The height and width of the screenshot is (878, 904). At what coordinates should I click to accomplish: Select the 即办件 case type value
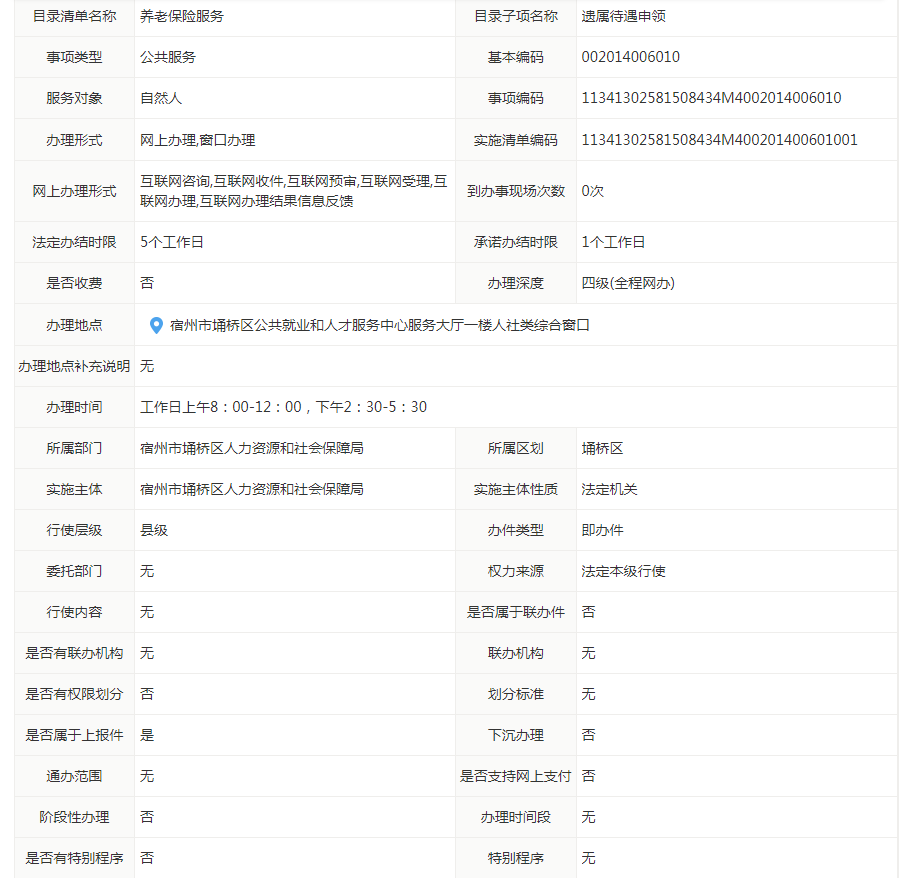point(602,530)
